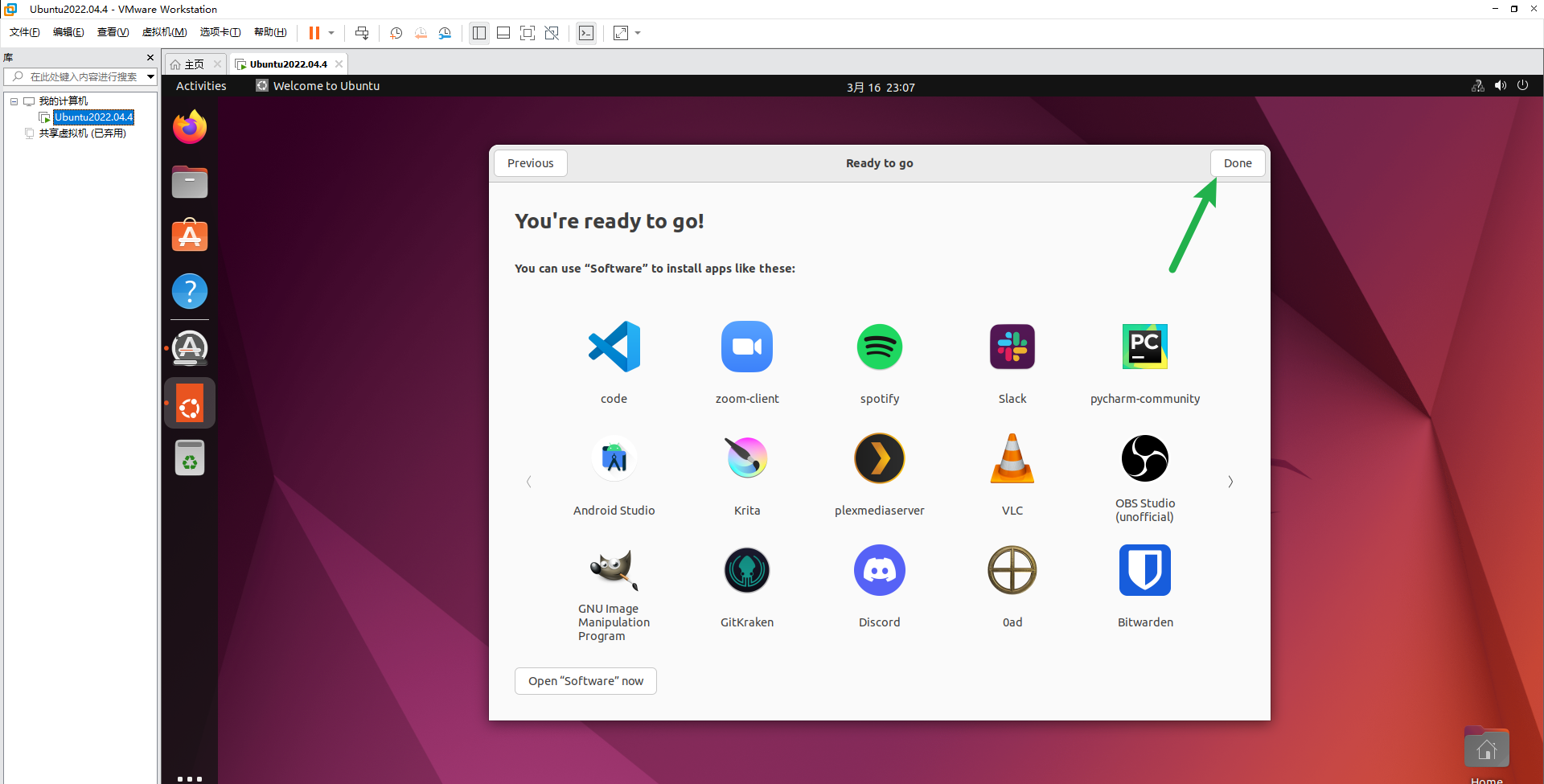The width and height of the screenshot is (1544, 784).
Task: Toggle the library sidebar view icon
Action: point(479,33)
